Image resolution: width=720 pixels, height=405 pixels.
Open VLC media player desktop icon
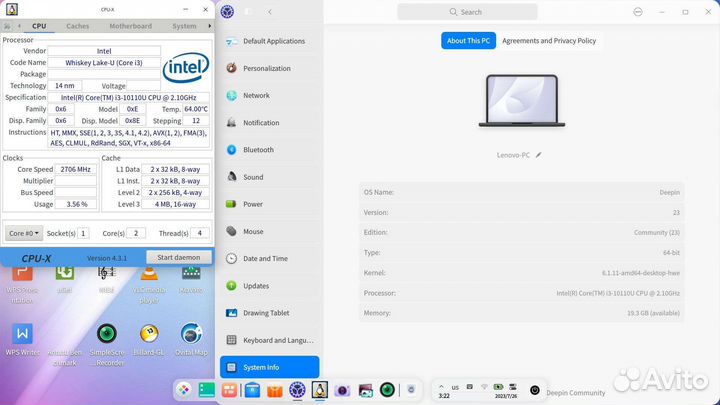click(149, 275)
